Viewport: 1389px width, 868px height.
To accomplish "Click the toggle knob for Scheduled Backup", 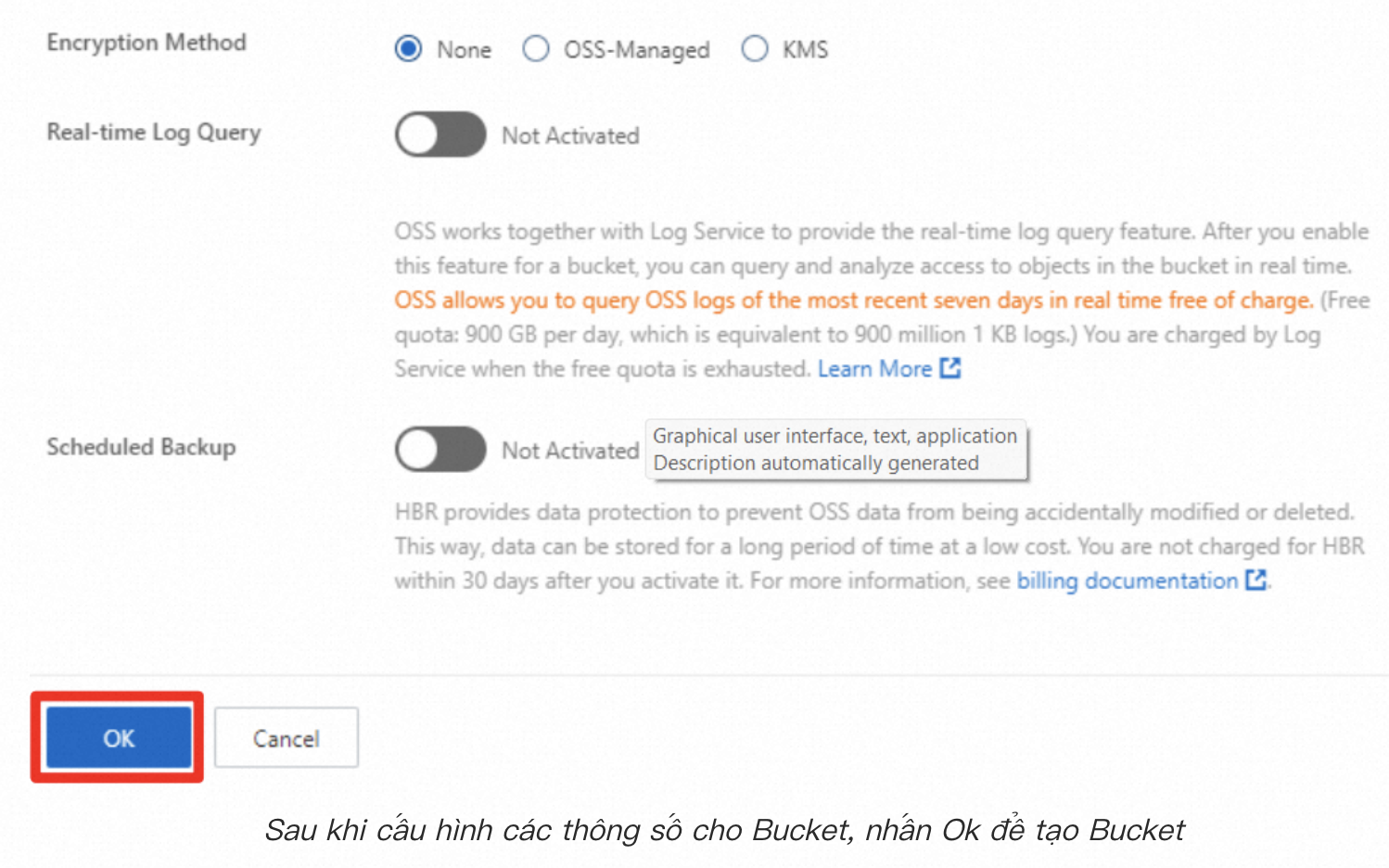I will pos(416,450).
